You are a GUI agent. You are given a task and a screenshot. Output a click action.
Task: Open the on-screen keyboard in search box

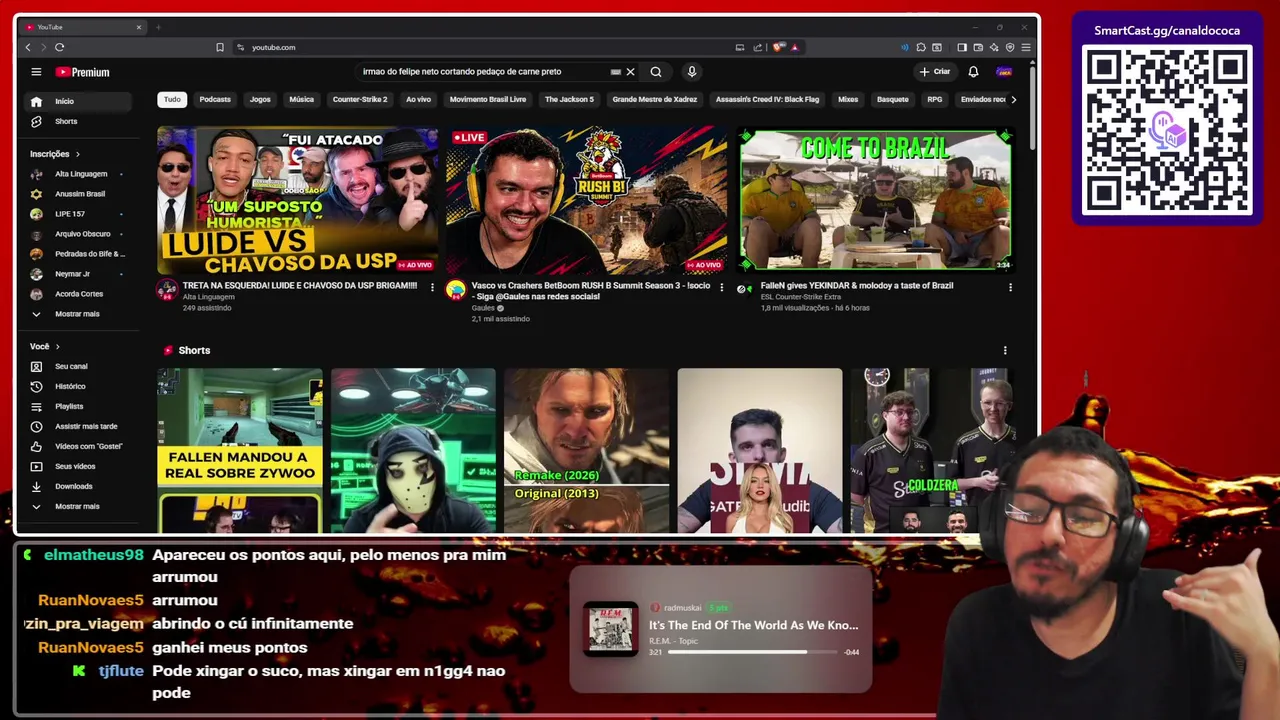[x=615, y=72]
